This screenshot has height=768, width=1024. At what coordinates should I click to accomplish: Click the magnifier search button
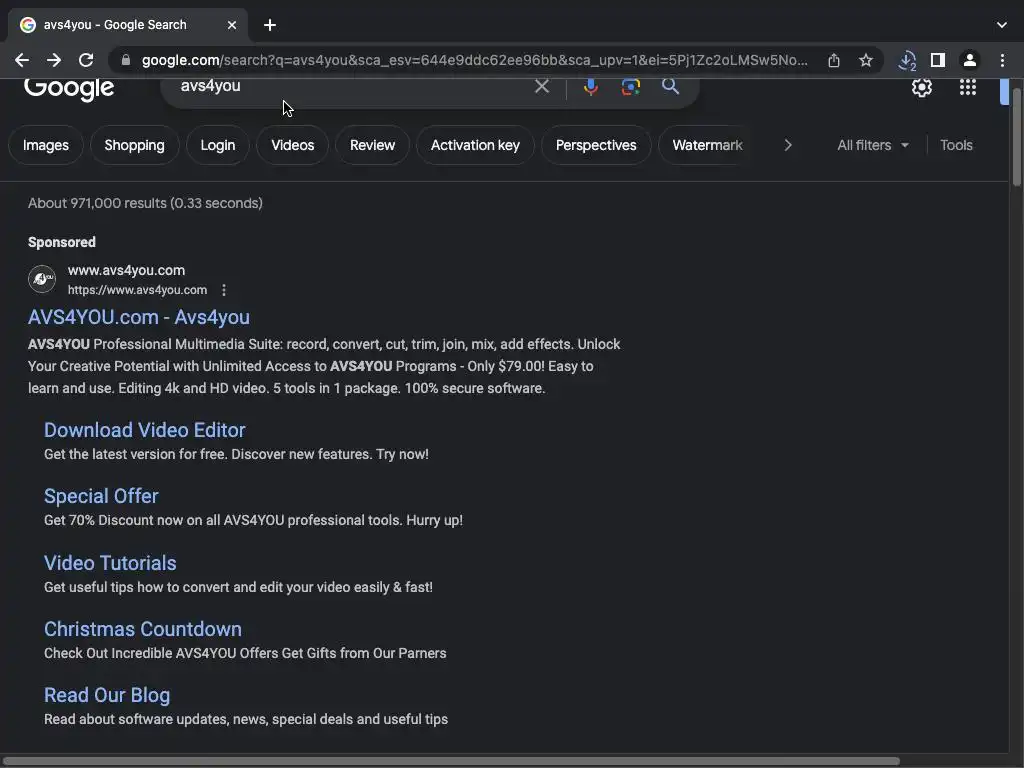coord(670,86)
